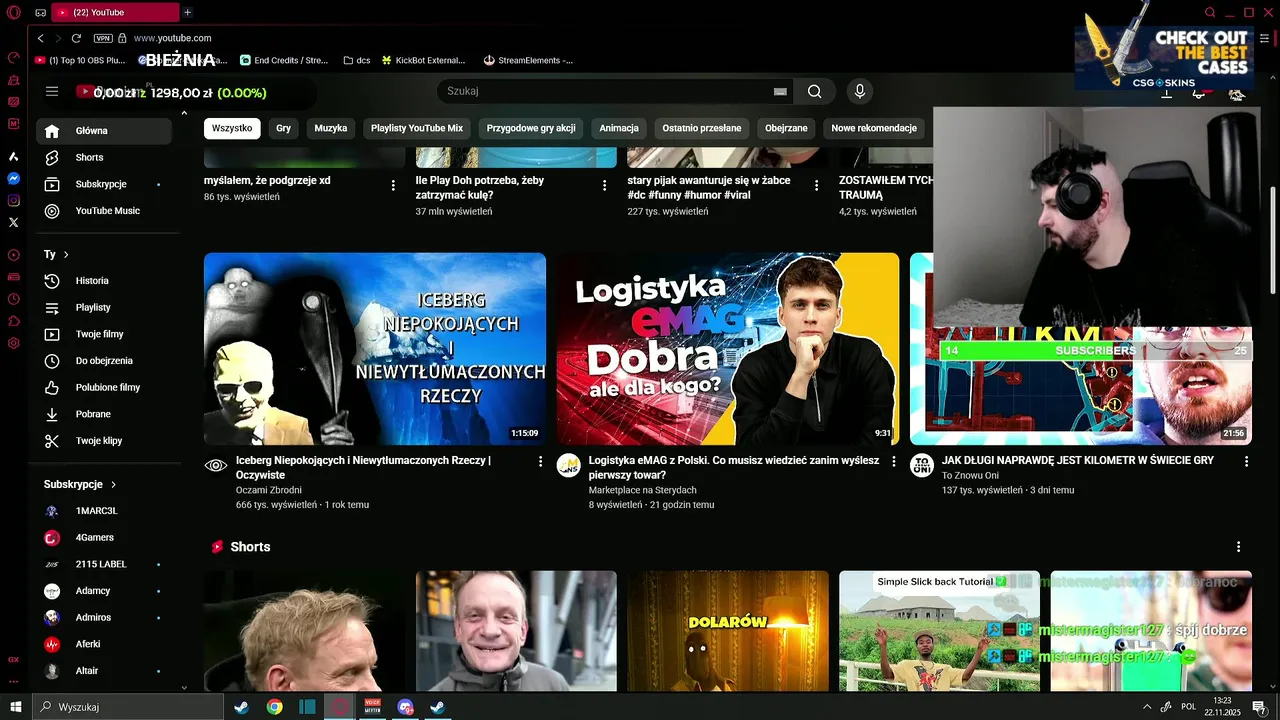Open Discord from the Windows taskbar

[405, 707]
